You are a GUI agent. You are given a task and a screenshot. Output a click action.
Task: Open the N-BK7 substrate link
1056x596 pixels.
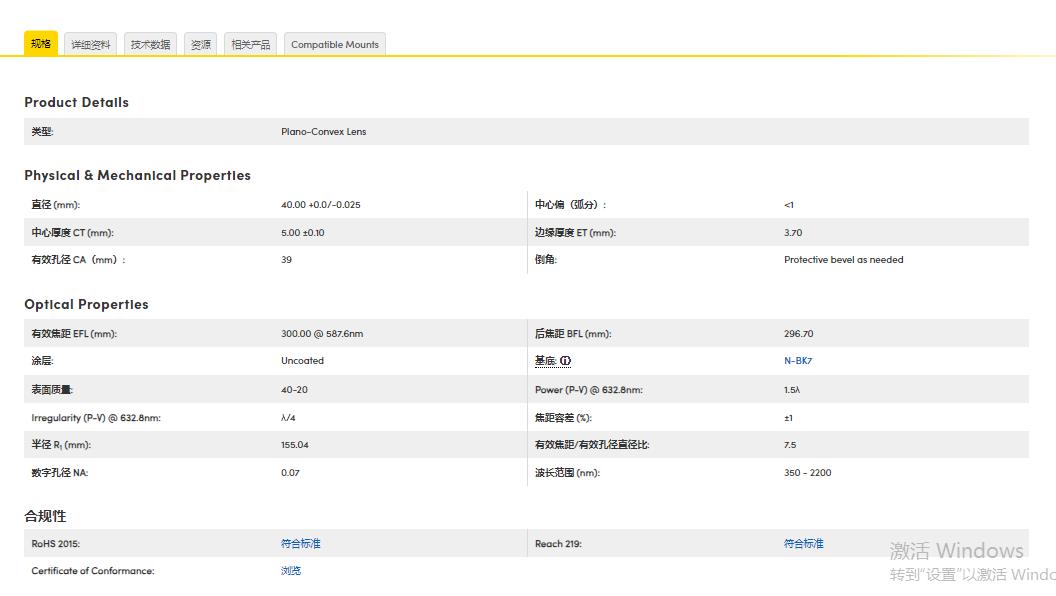click(798, 361)
